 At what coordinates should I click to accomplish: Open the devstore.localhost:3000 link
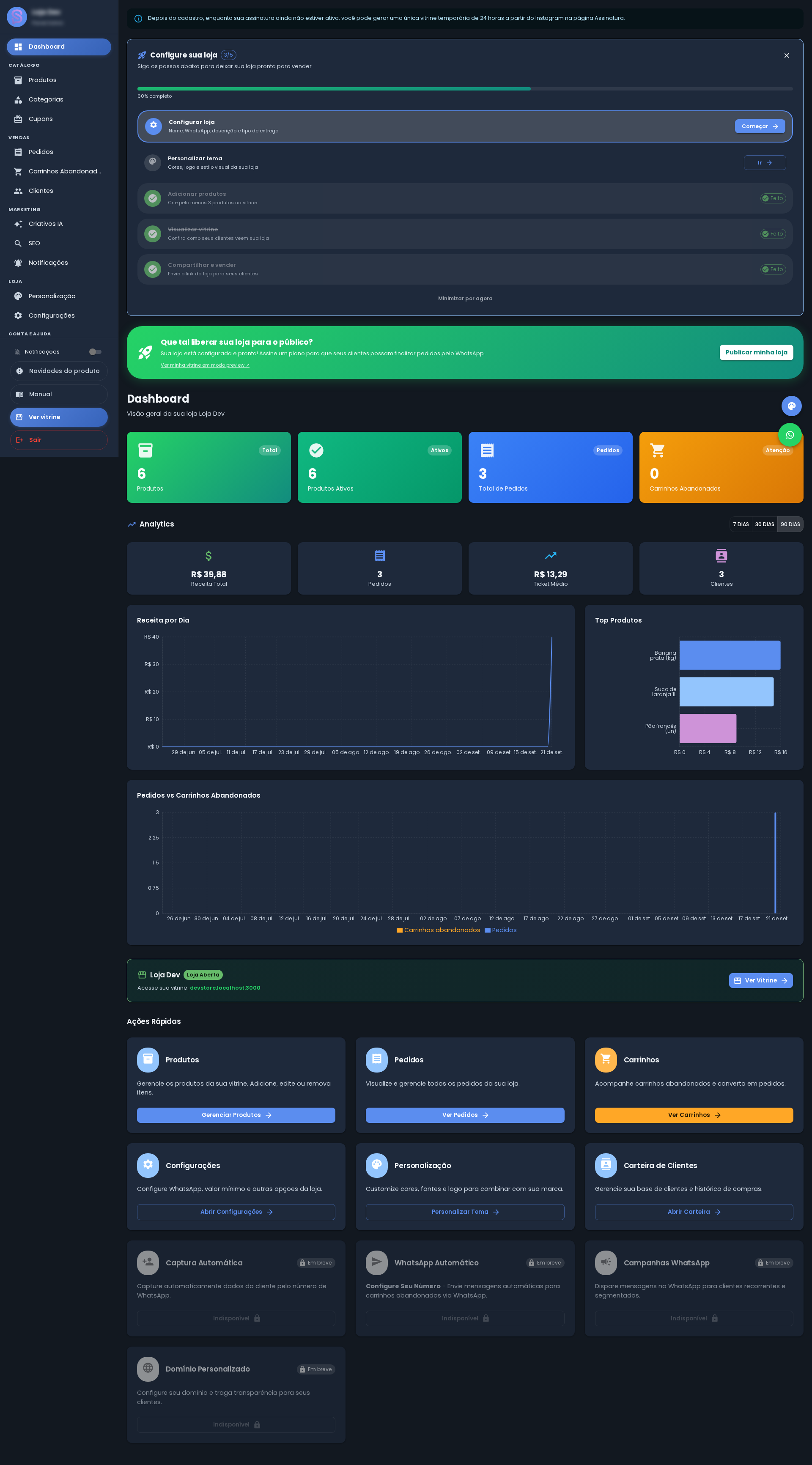[x=225, y=988]
